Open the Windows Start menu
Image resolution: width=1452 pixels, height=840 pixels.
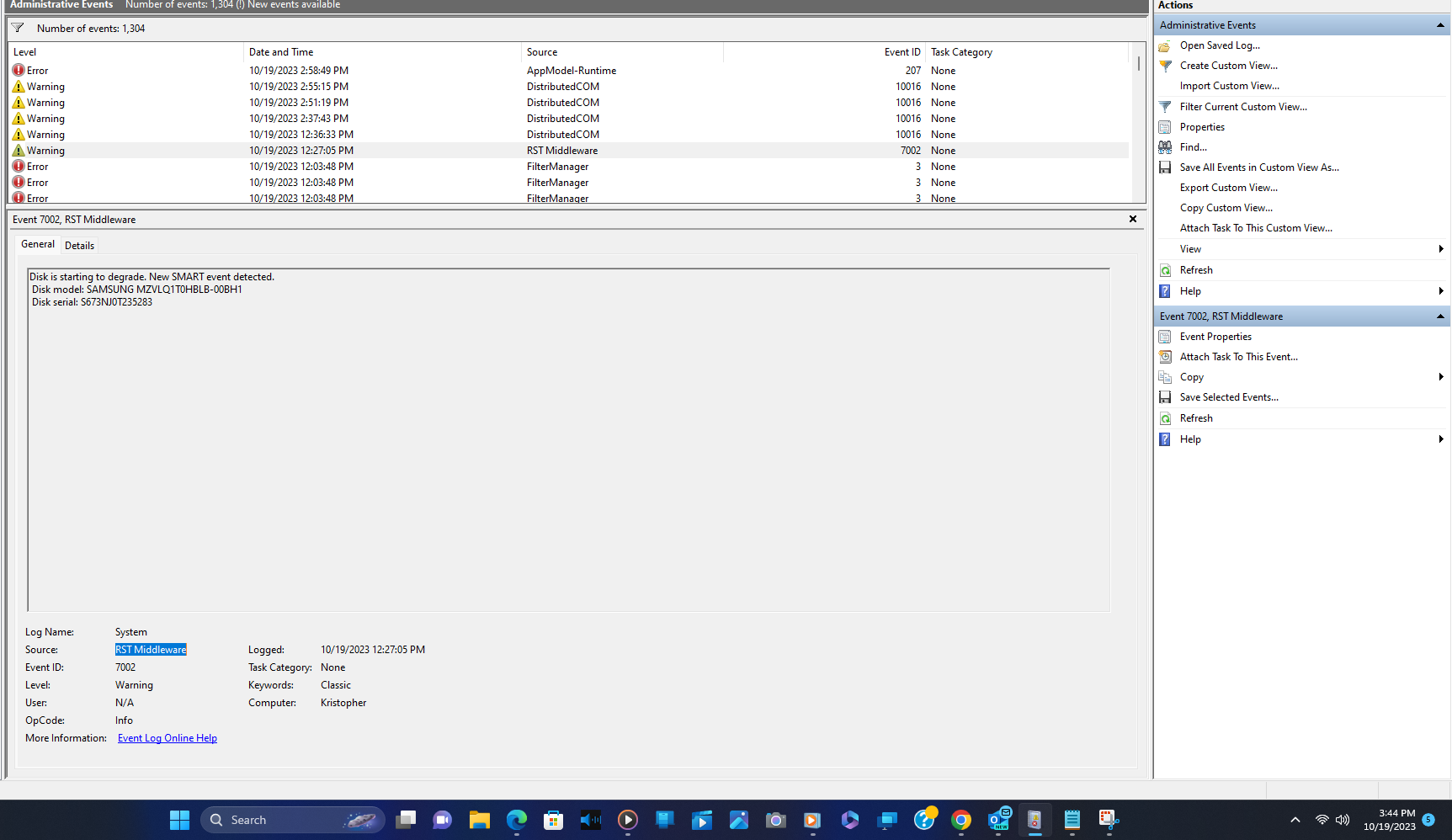click(178, 819)
